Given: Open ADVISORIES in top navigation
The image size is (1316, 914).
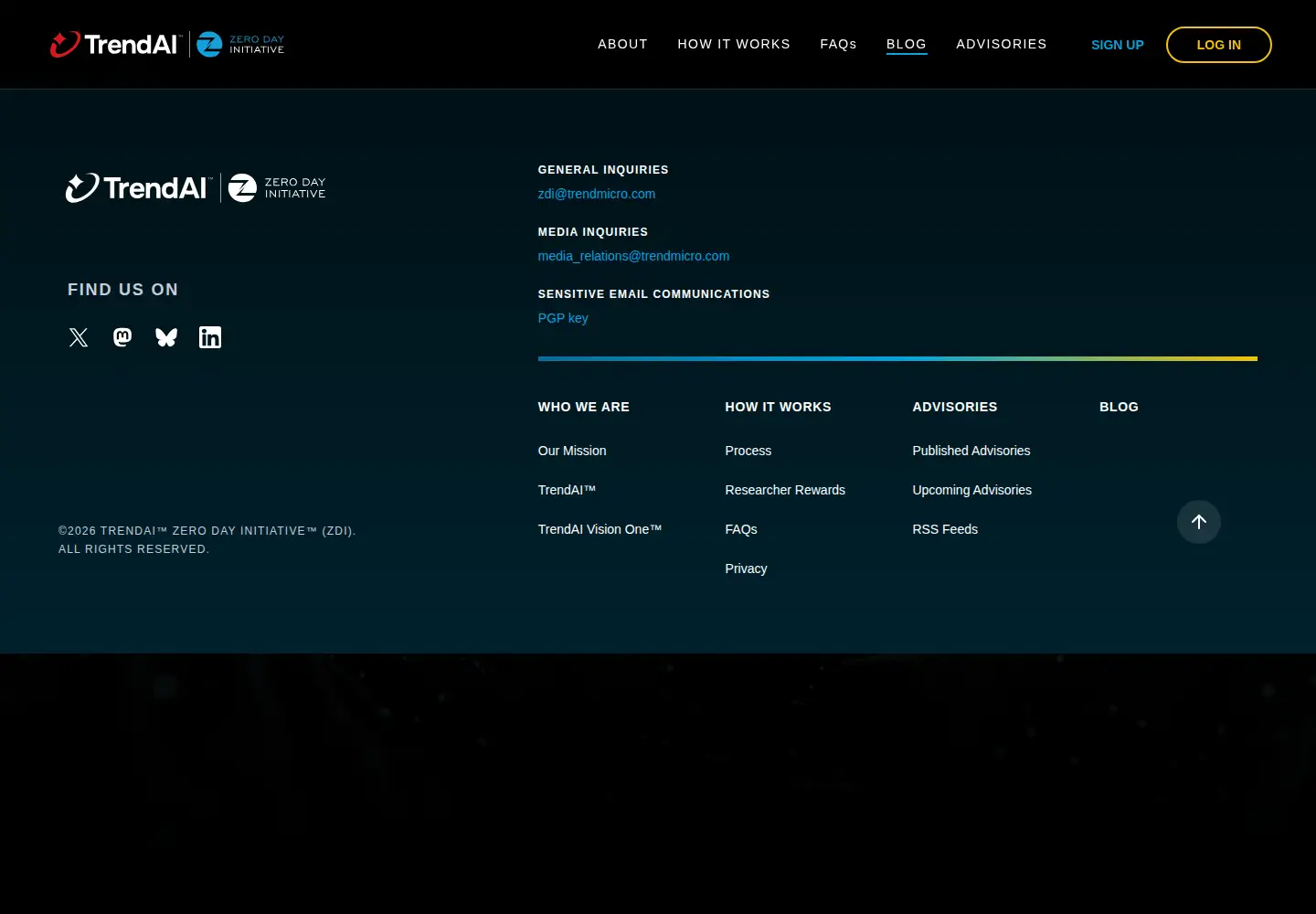Looking at the screenshot, I should (x=1002, y=44).
